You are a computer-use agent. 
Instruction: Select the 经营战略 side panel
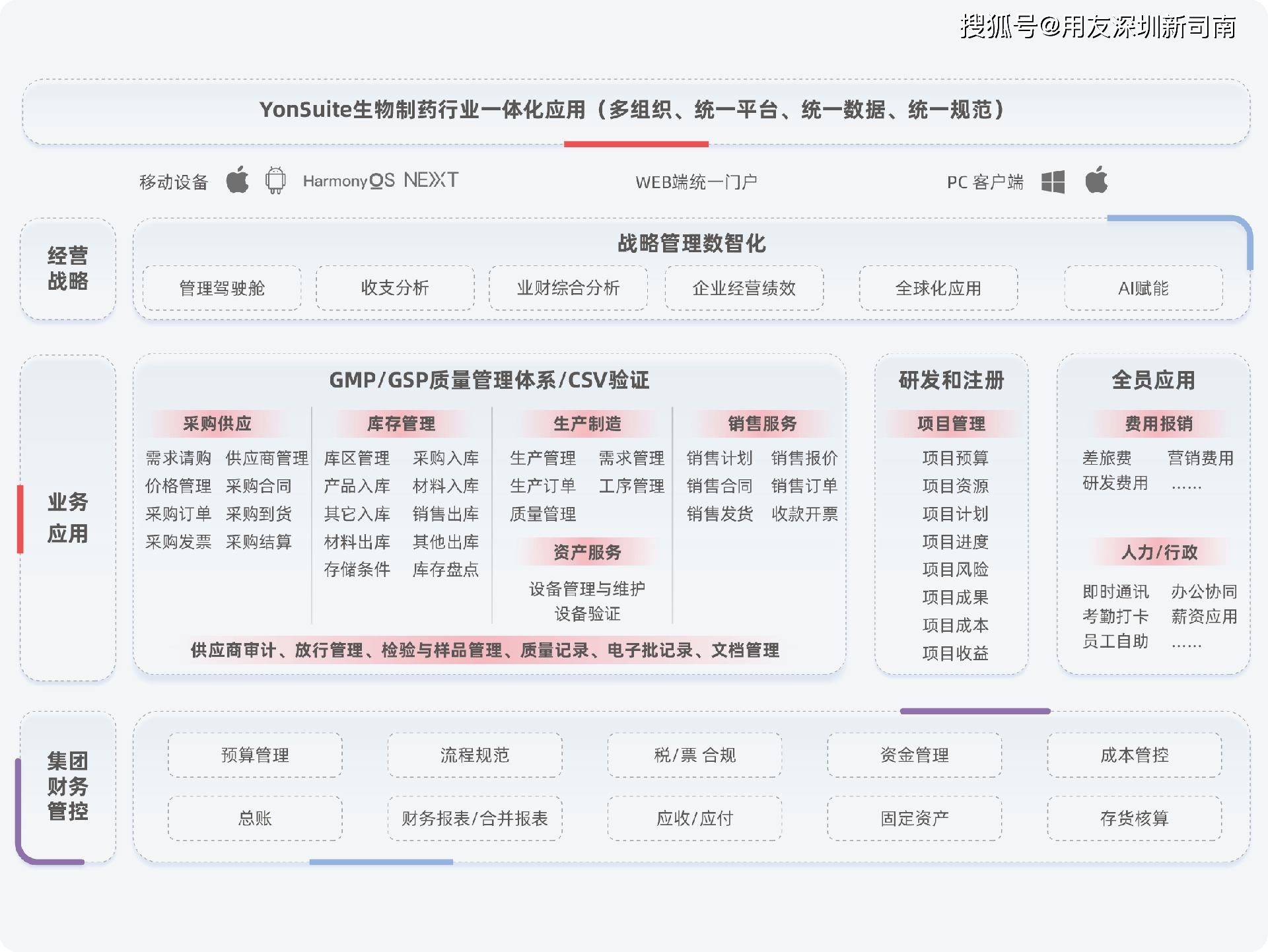click(67, 269)
